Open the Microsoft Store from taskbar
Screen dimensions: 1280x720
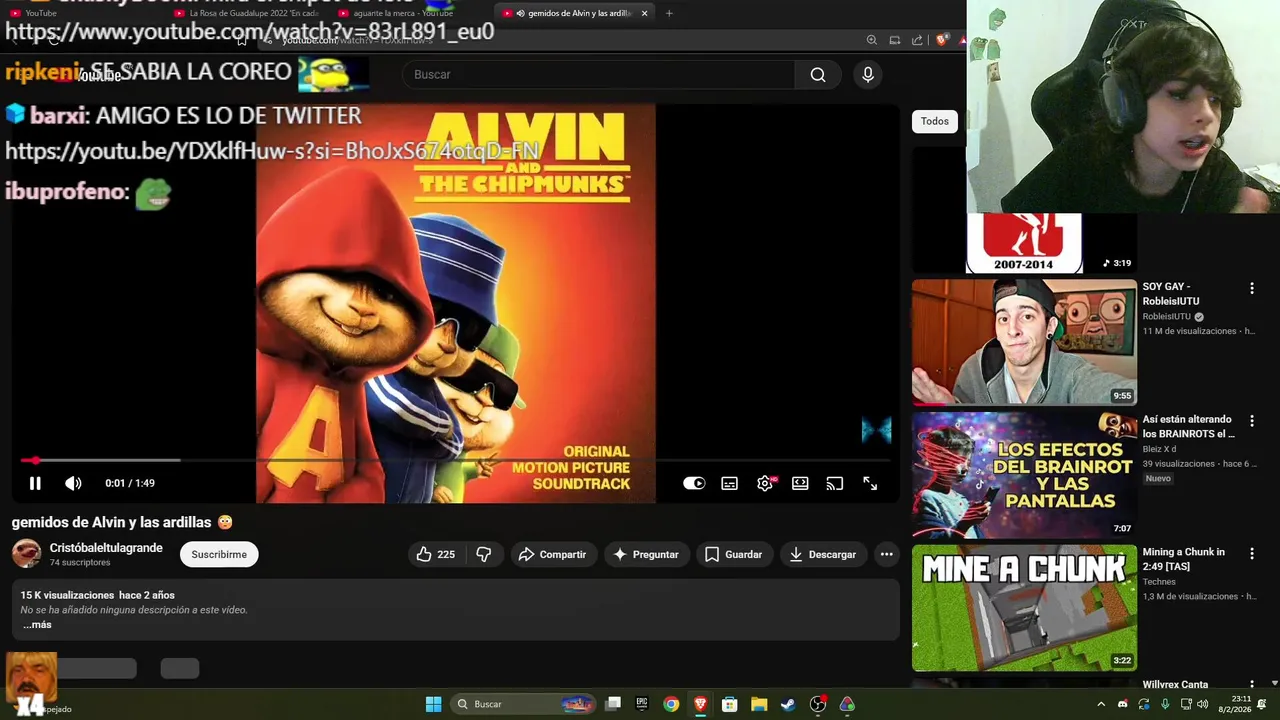pos(730,704)
